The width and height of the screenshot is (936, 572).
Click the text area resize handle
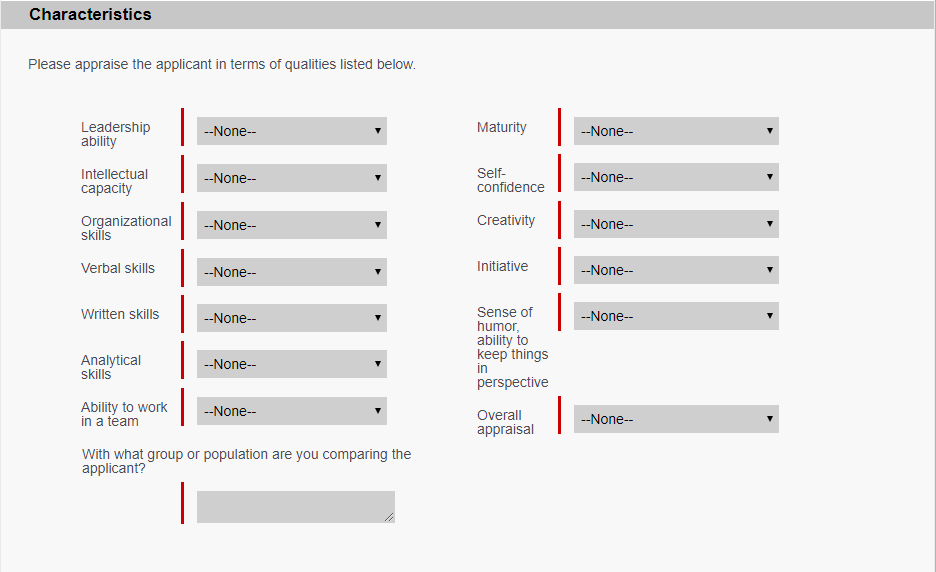click(x=389, y=517)
